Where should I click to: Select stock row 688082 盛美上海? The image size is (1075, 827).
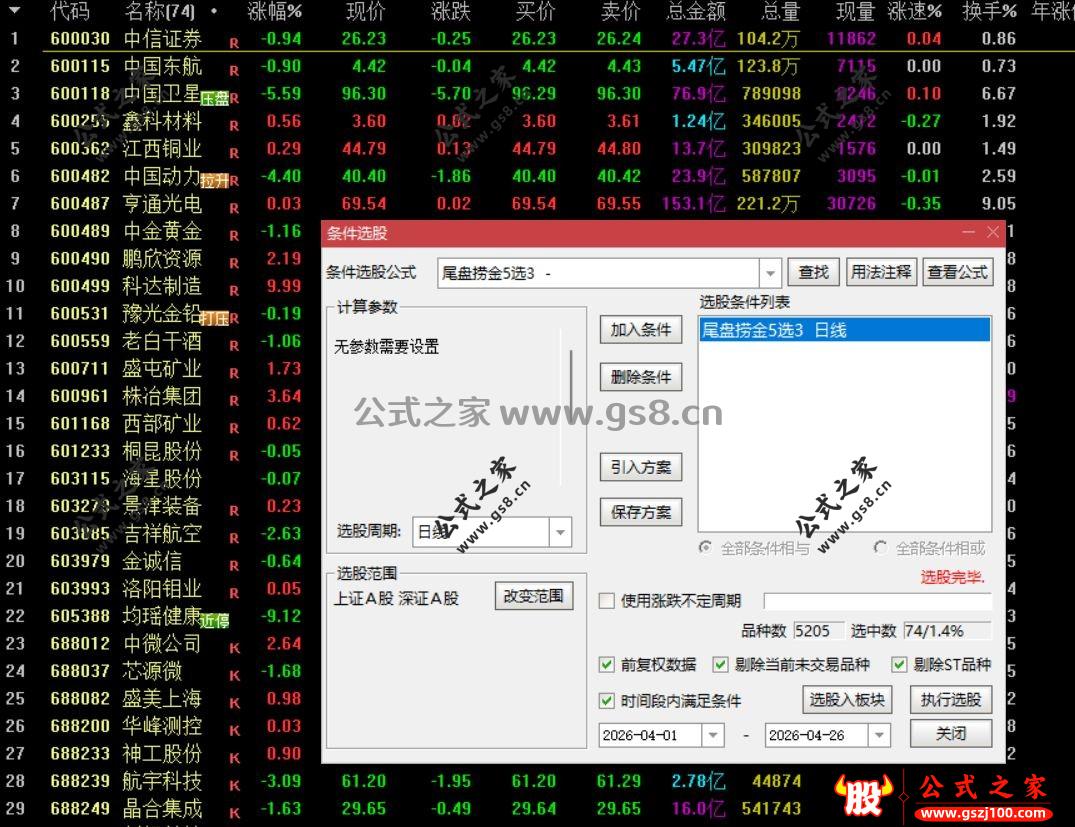(160, 699)
